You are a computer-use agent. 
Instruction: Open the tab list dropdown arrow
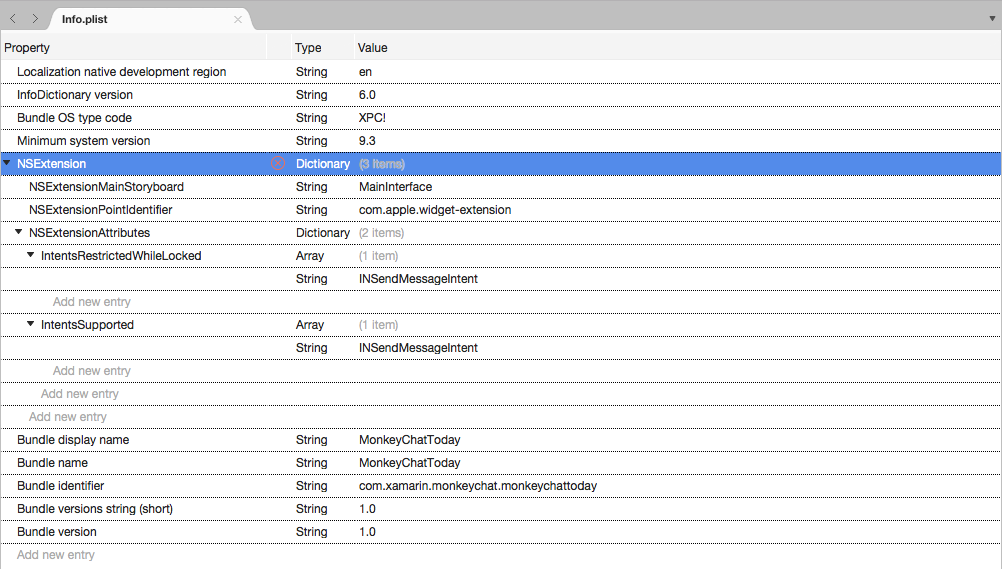(x=992, y=19)
